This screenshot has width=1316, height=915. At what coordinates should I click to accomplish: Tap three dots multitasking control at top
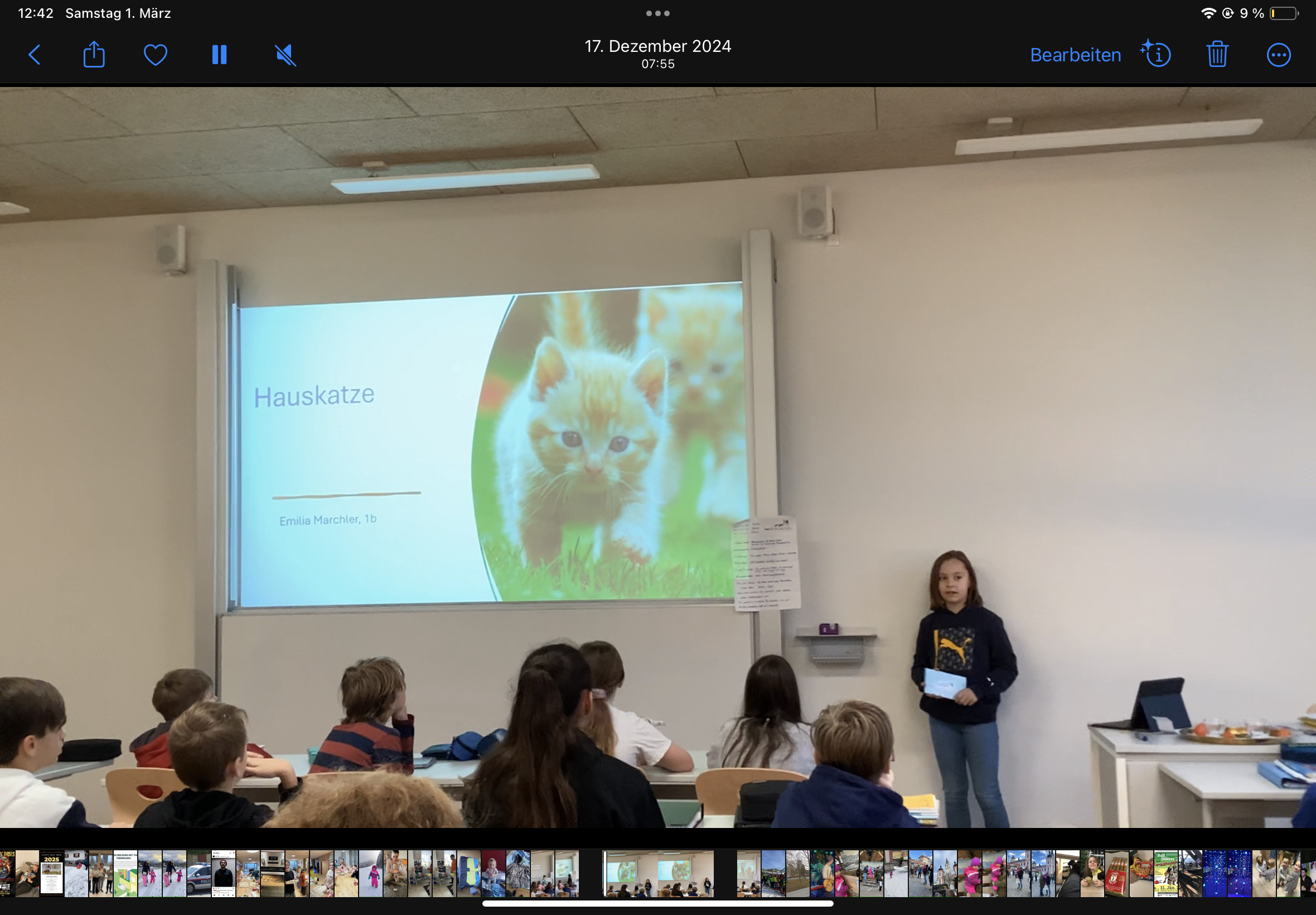[657, 13]
